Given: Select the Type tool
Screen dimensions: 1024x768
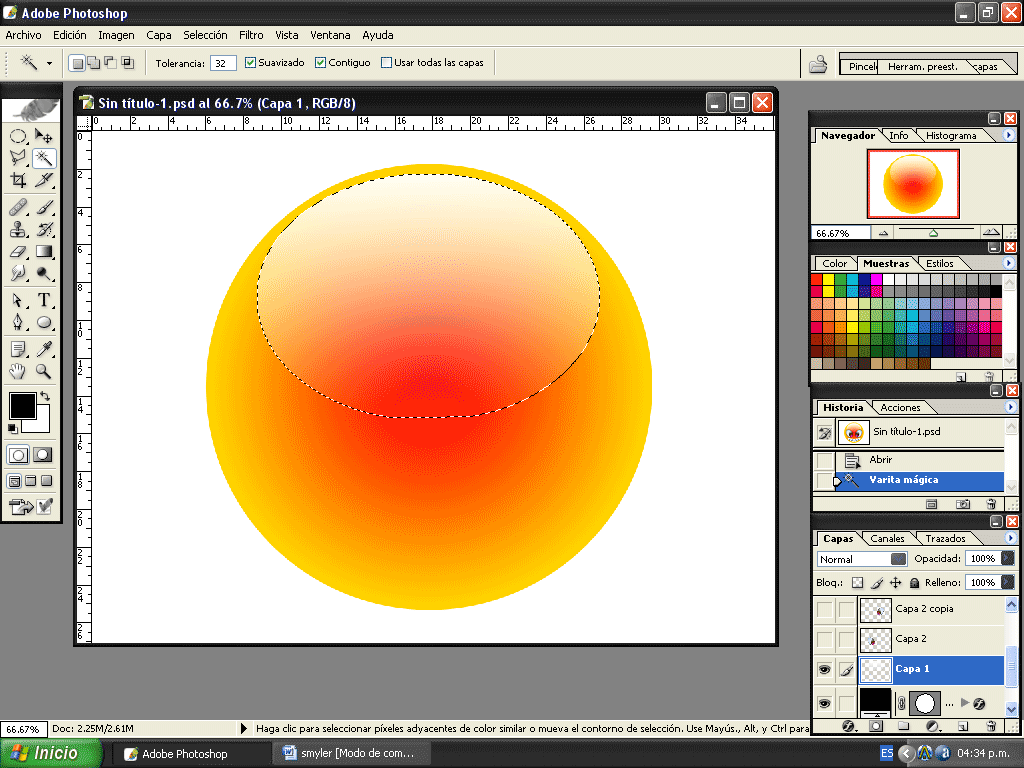Looking at the screenshot, I should [x=45, y=299].
